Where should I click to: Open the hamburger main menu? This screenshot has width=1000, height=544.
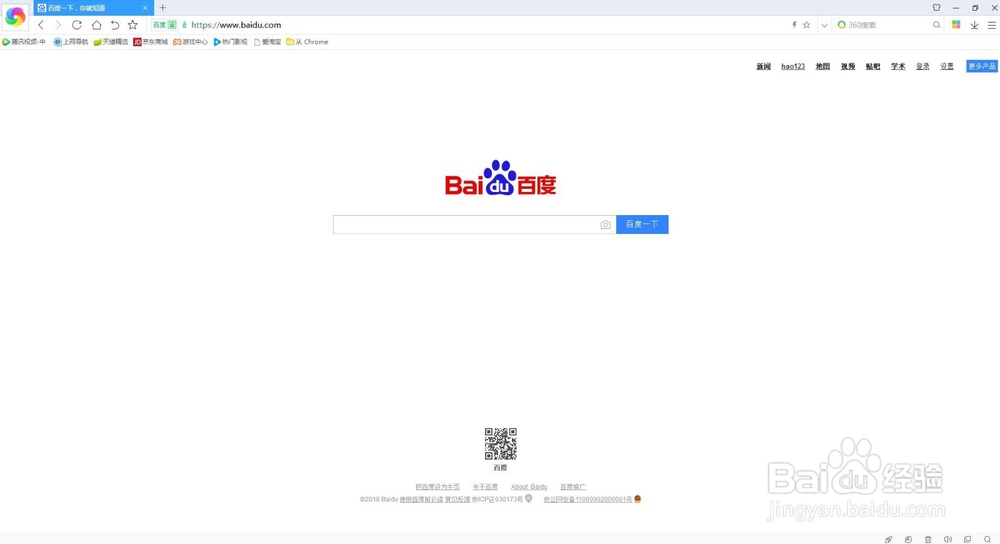click(992, 25)
